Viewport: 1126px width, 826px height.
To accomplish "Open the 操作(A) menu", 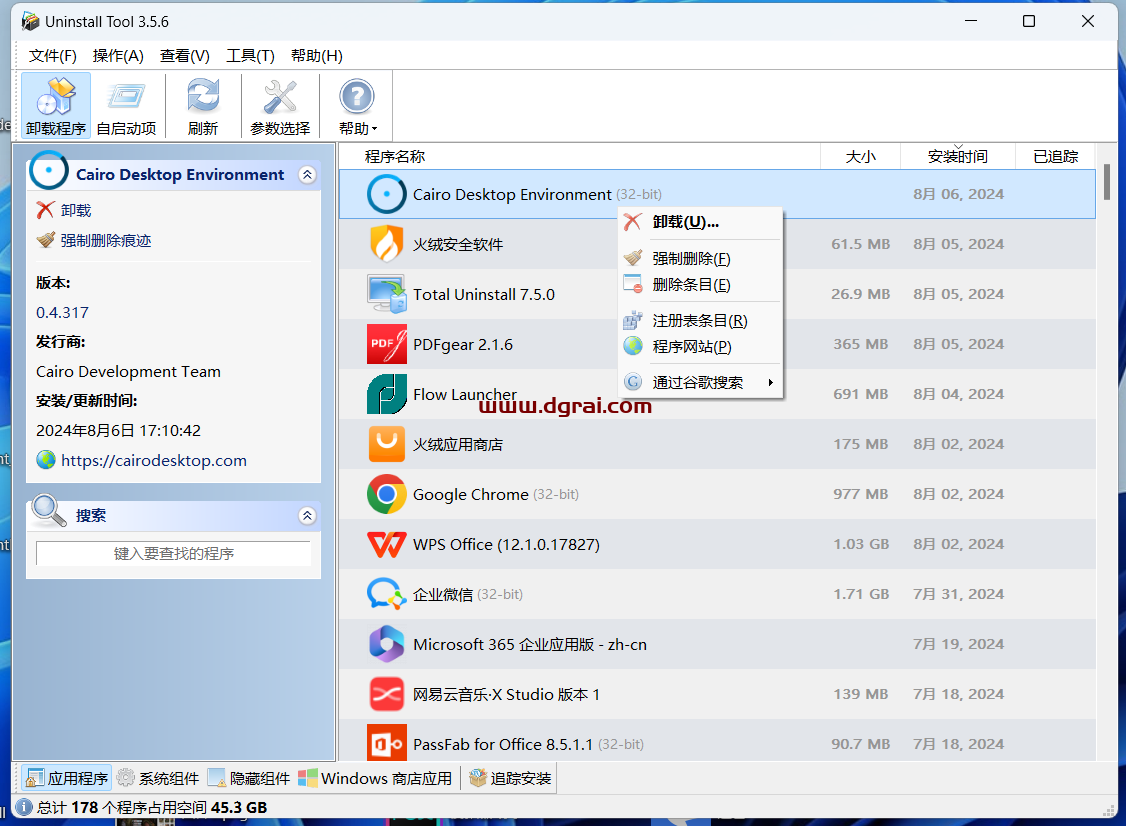I will tap(118, 55).
